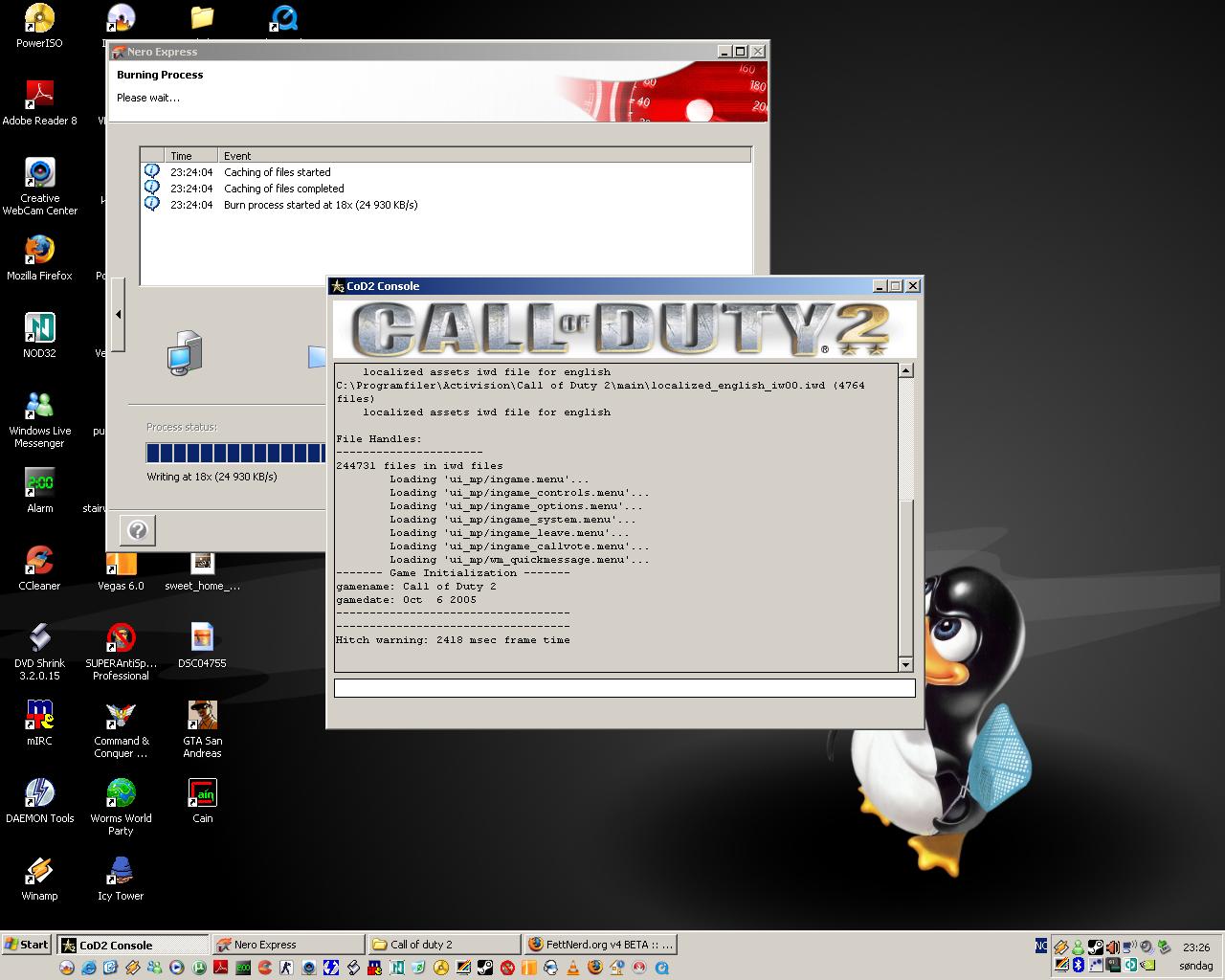Launch Adobe Reader 8 shortcut

(39, 96)
